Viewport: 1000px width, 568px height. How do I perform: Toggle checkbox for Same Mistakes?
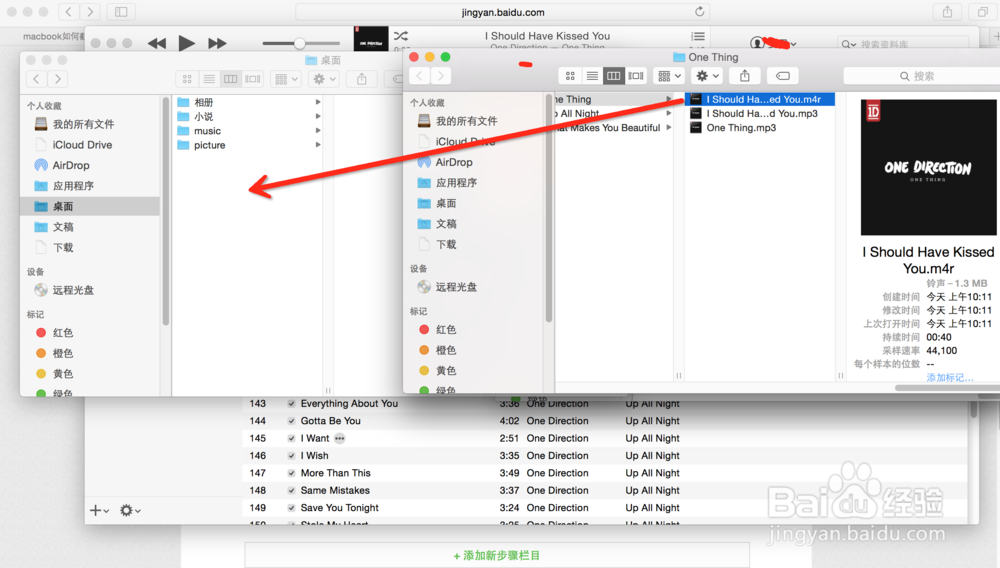291,490
